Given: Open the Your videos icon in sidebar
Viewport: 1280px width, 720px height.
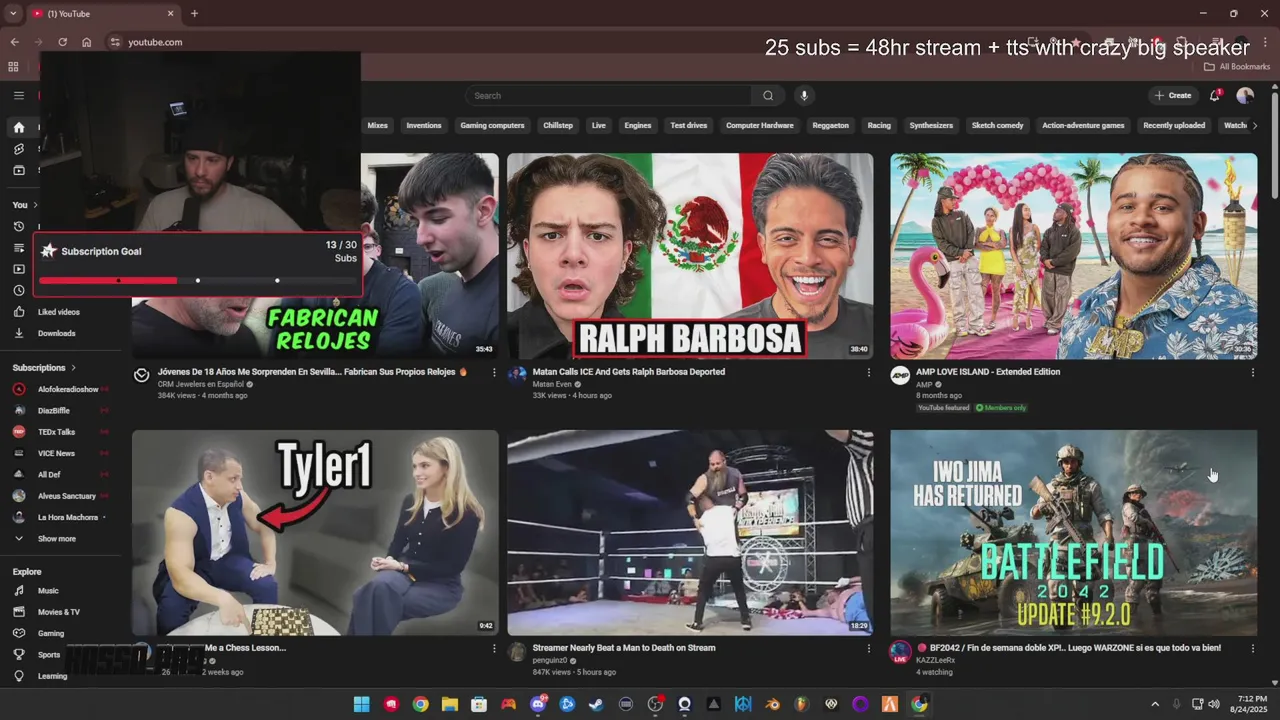Looking at the screenshot, I should [19, 269].
